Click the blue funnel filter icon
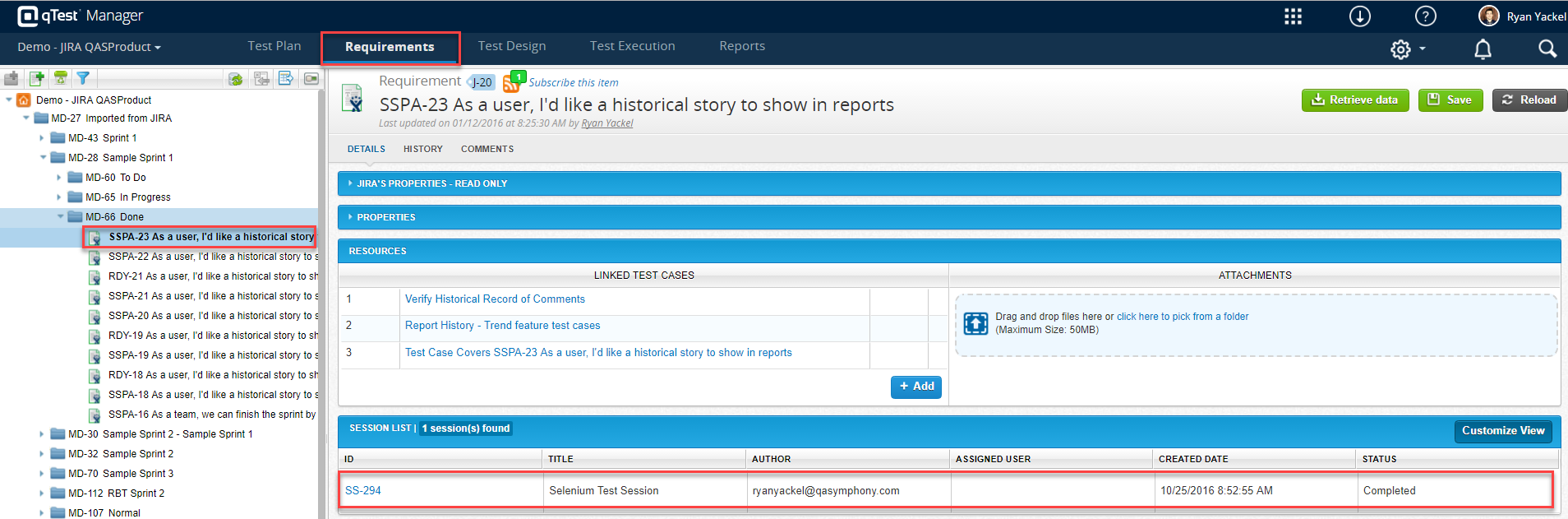Image resolution: width=1568 pixels, height=519 pixels. point(83,78)
